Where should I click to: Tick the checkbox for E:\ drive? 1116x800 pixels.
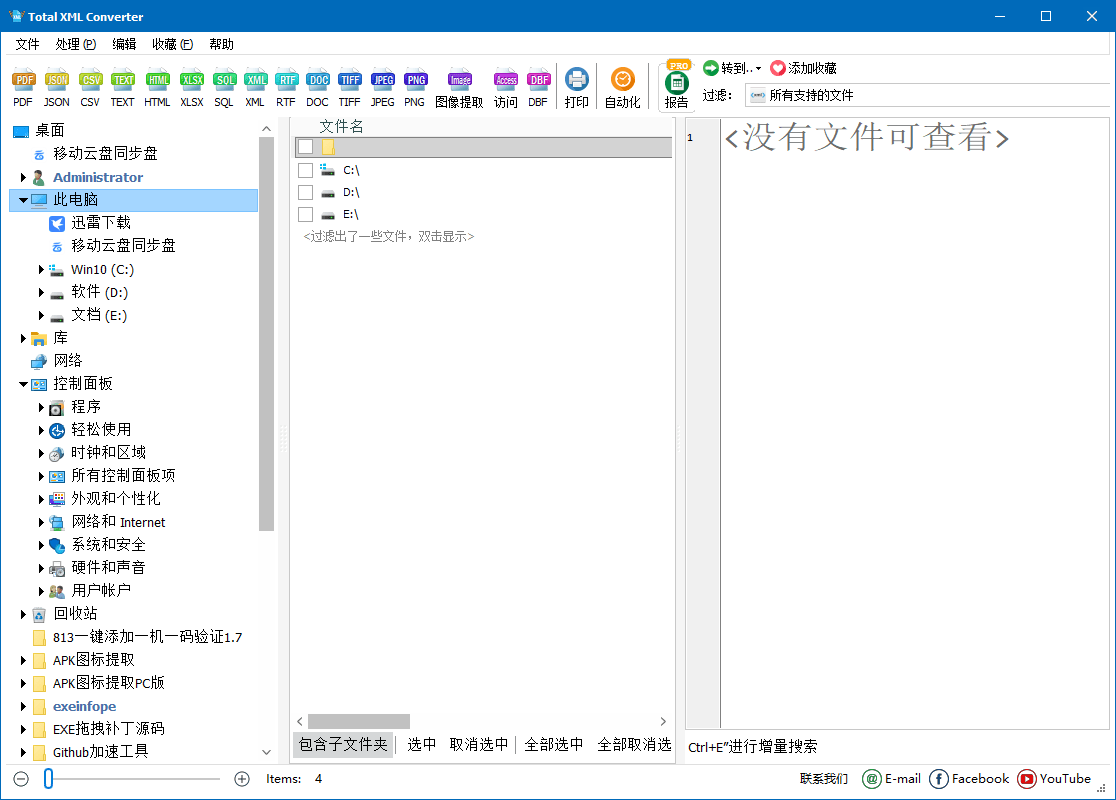[x=305, y=214]
